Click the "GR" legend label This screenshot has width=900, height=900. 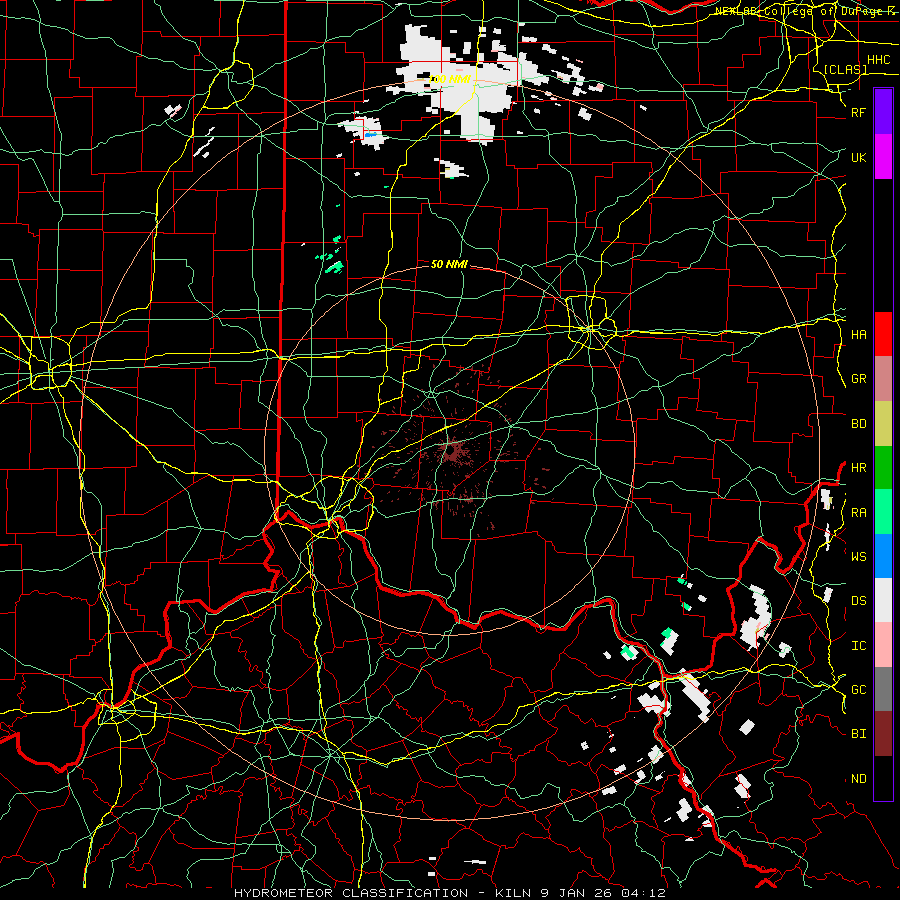point(858,379)
